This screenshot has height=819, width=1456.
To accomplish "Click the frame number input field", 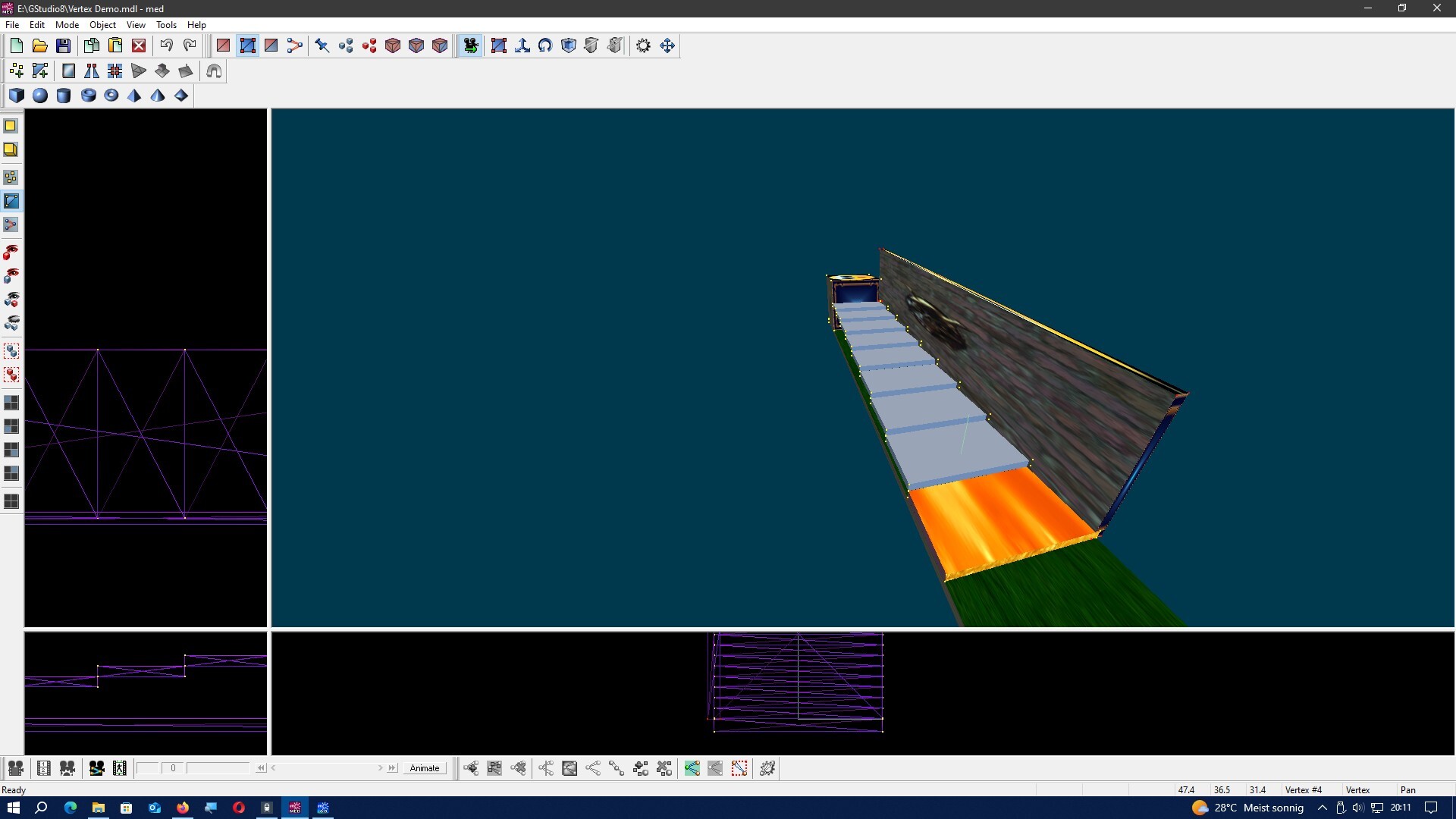I will 173,768.
